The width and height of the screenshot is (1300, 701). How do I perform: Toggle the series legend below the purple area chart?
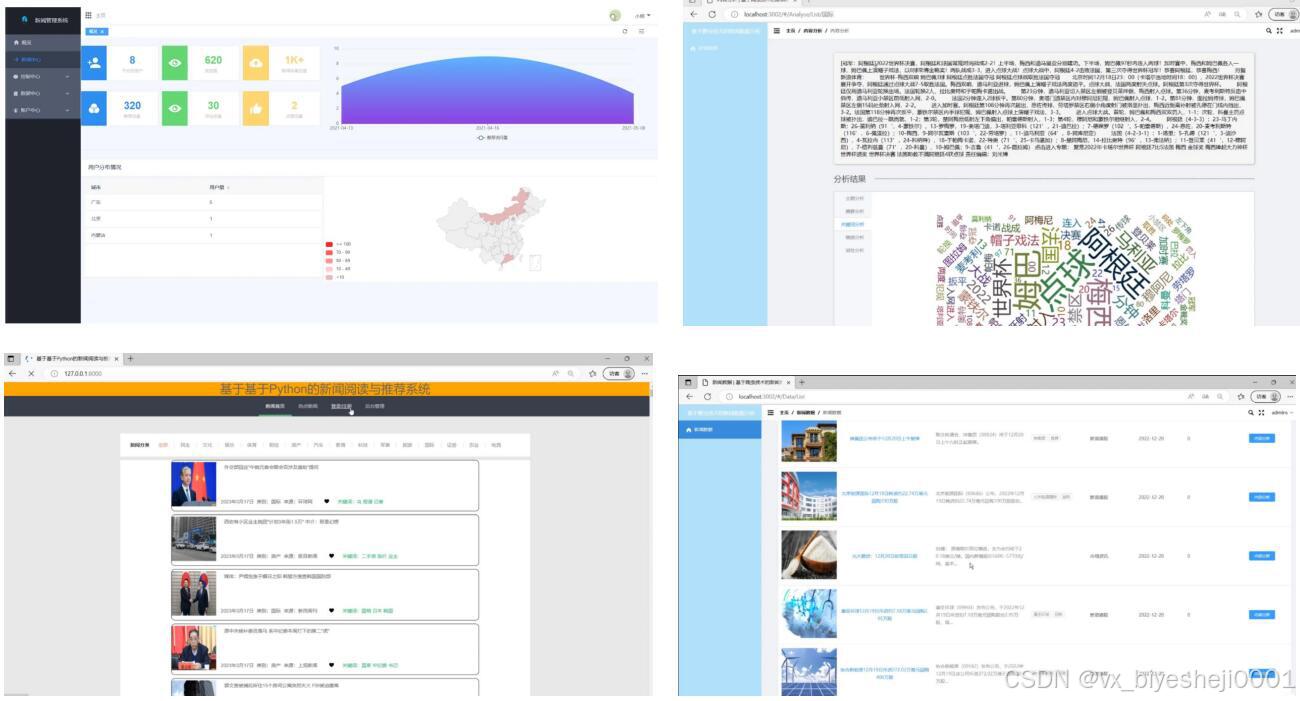pyautogui.click(x=492, y=138)
